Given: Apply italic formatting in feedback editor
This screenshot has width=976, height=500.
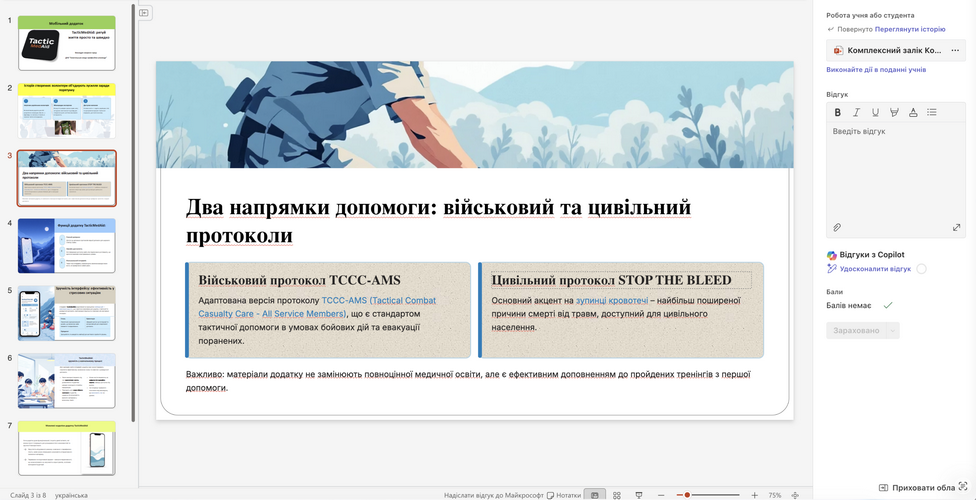Looking at the screenshot, I should (857, 112).
